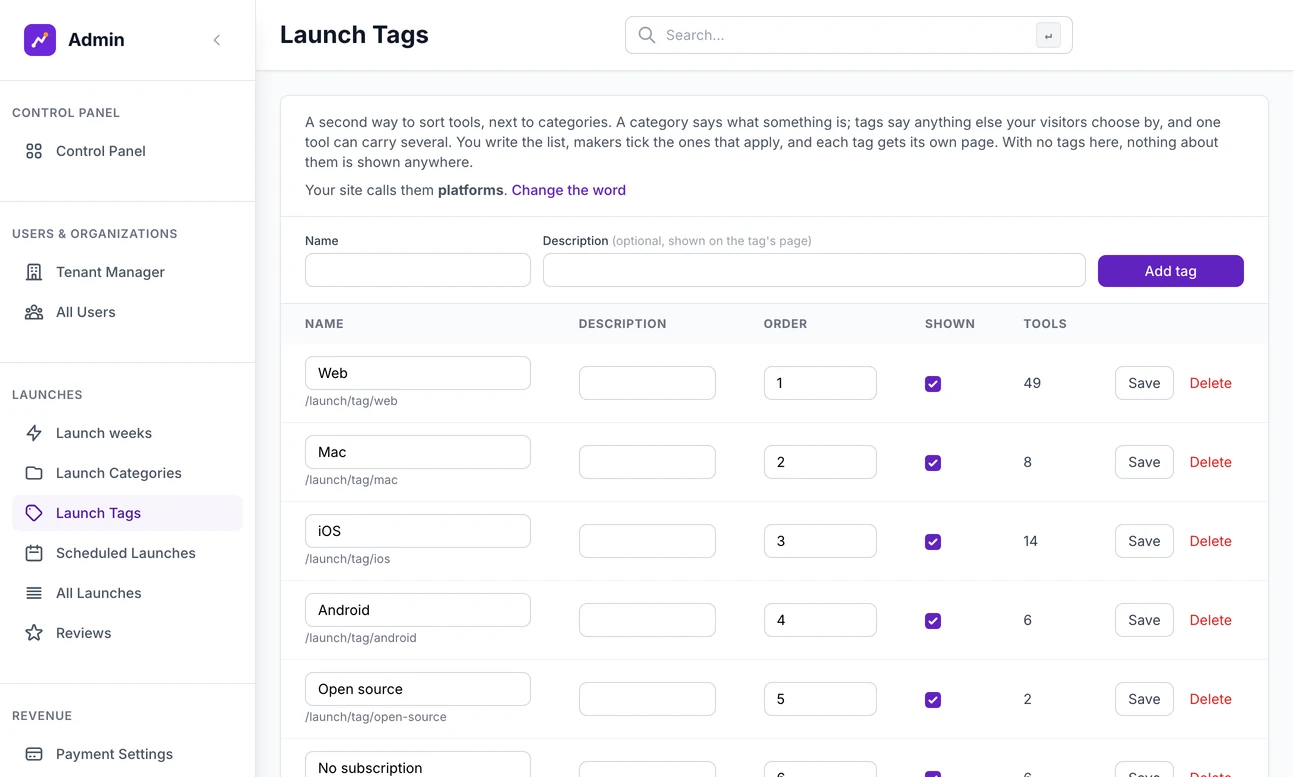The image size is (1293, 777).
Task: Click the enter-key icon in the search bar
Action: 1048,35
